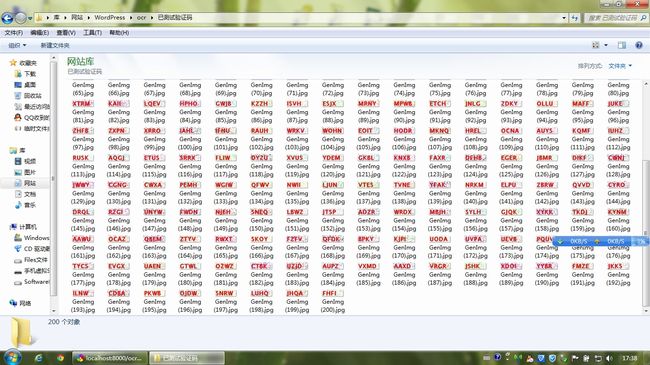Click 库 in the address breadcrumb
The image size is (650, 365).
pyautogui.click(x=56, y=17)
